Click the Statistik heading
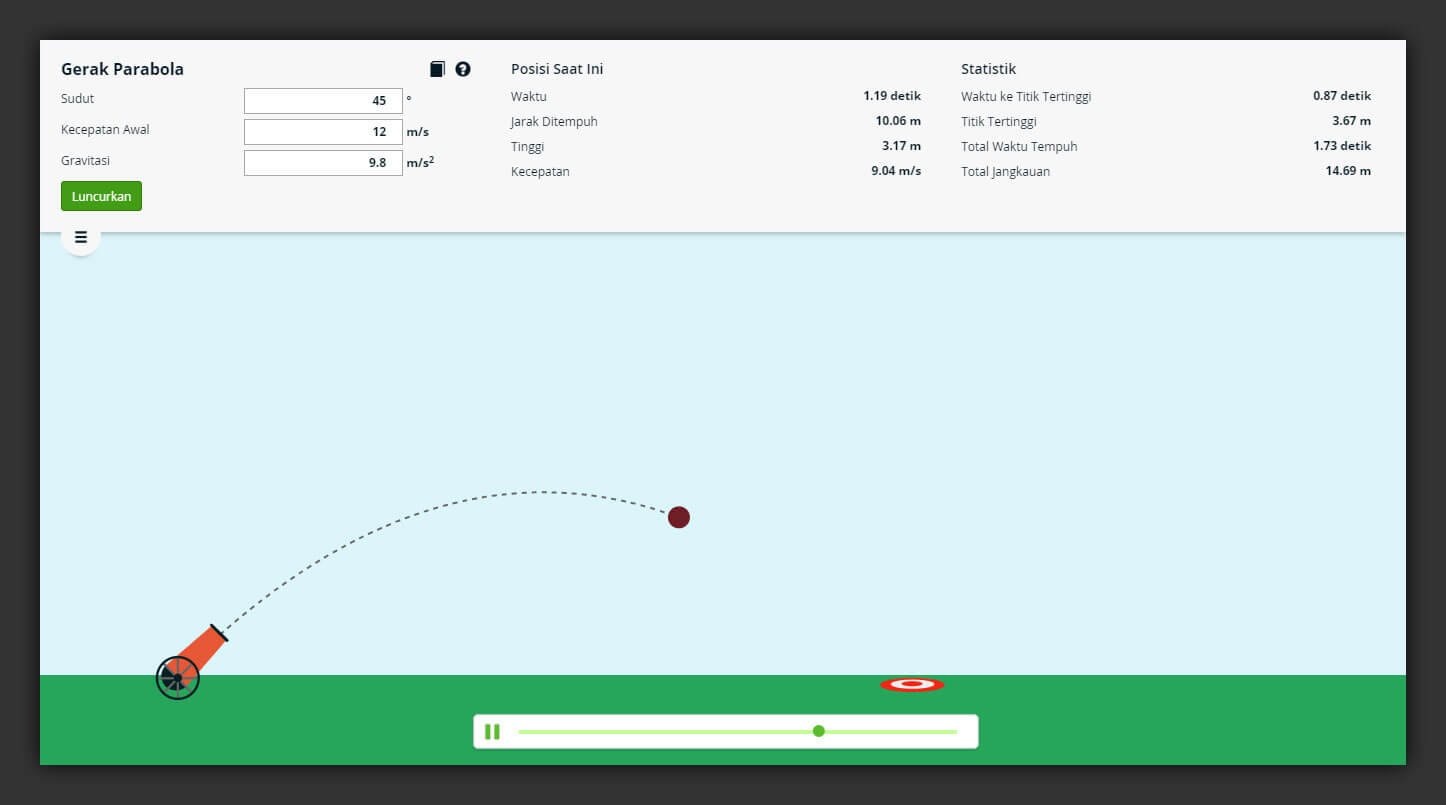Image resolution: width=1446 pixels, height=805 pixels. tap(988, 69)
